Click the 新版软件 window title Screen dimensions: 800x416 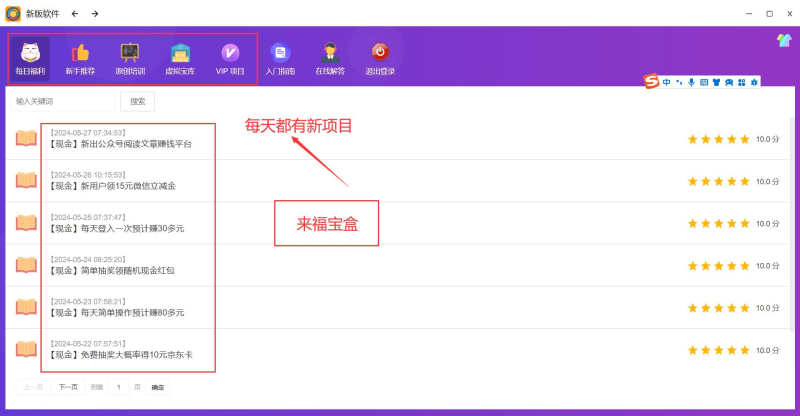click(42, 14)
